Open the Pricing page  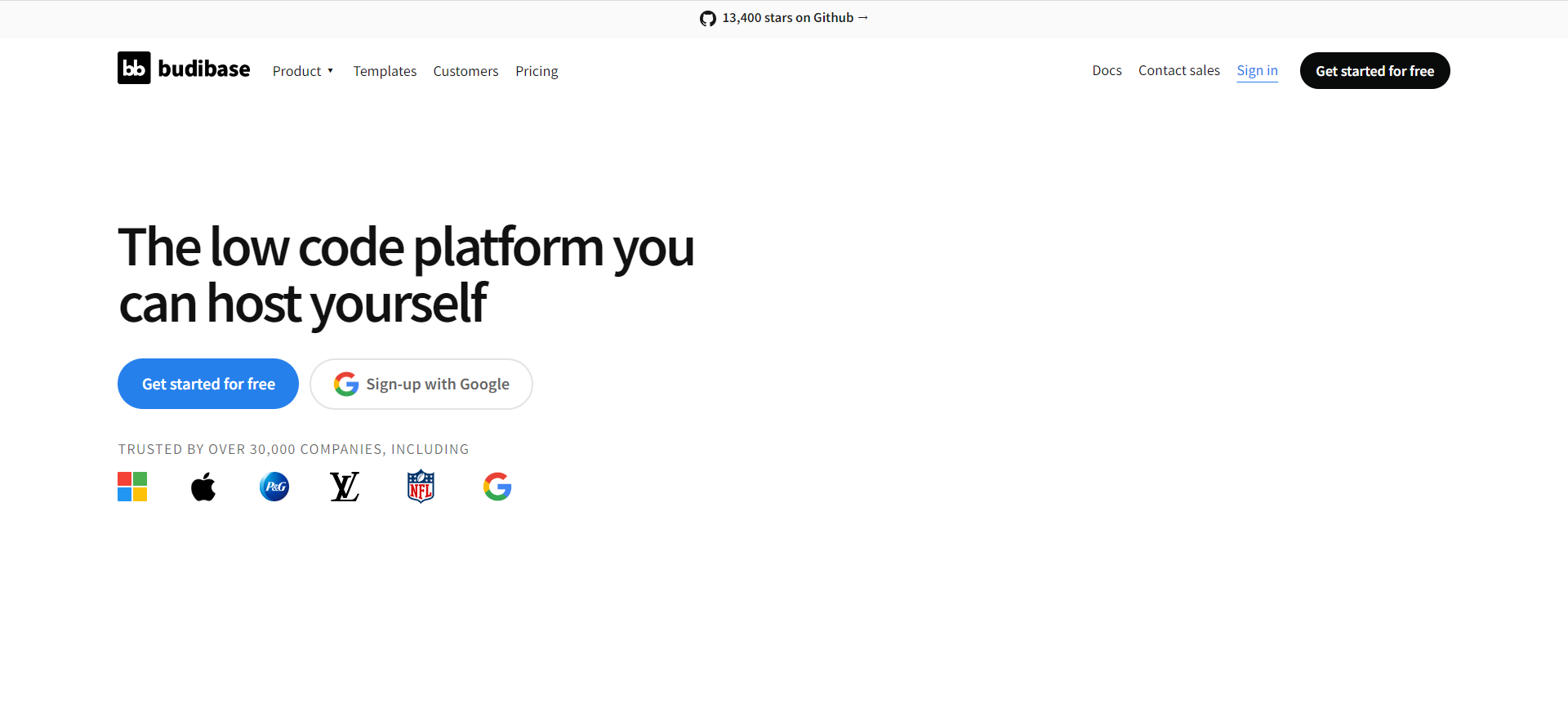pyautogui.click(x=537, y=71)
